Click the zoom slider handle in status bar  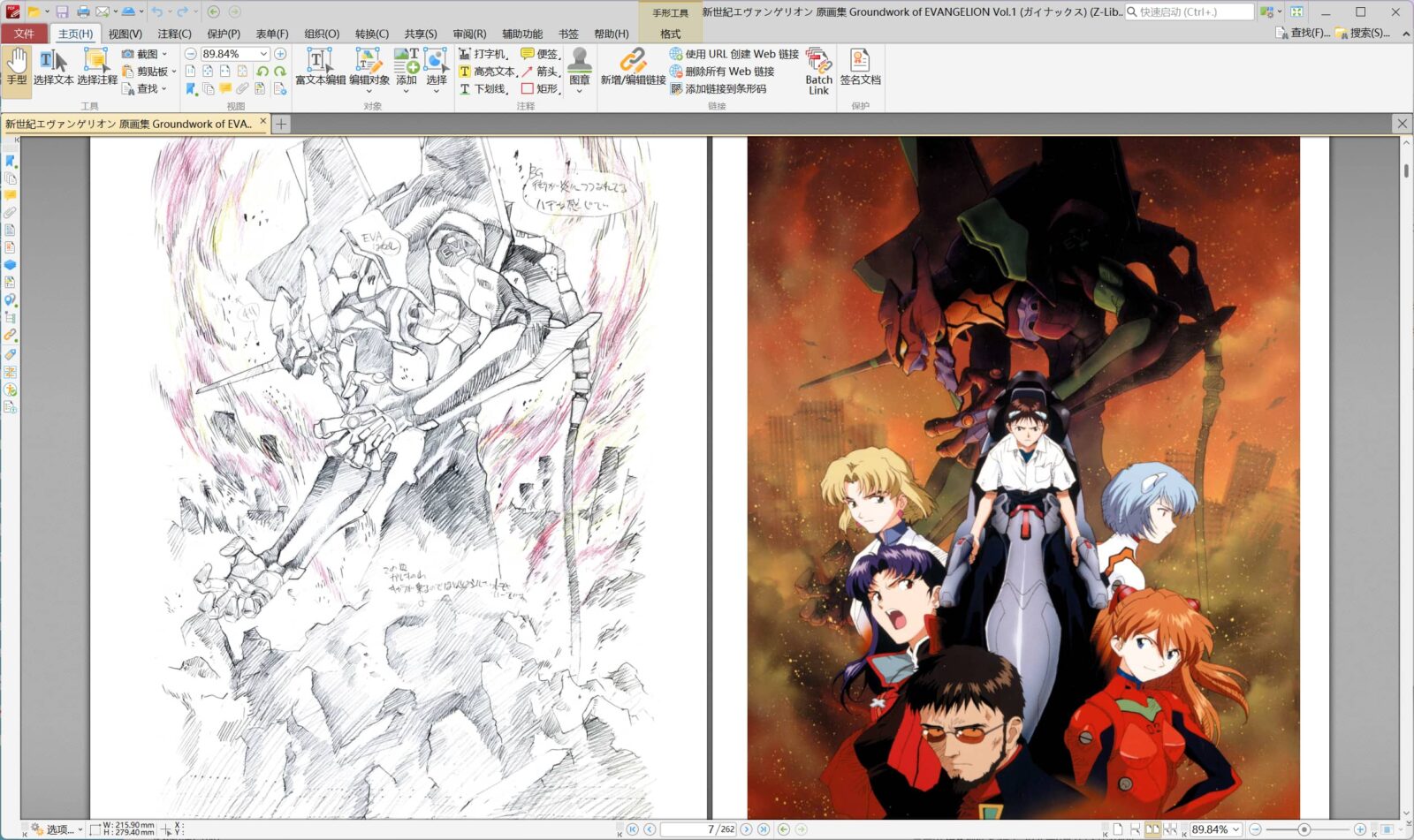click(1304, 829)
